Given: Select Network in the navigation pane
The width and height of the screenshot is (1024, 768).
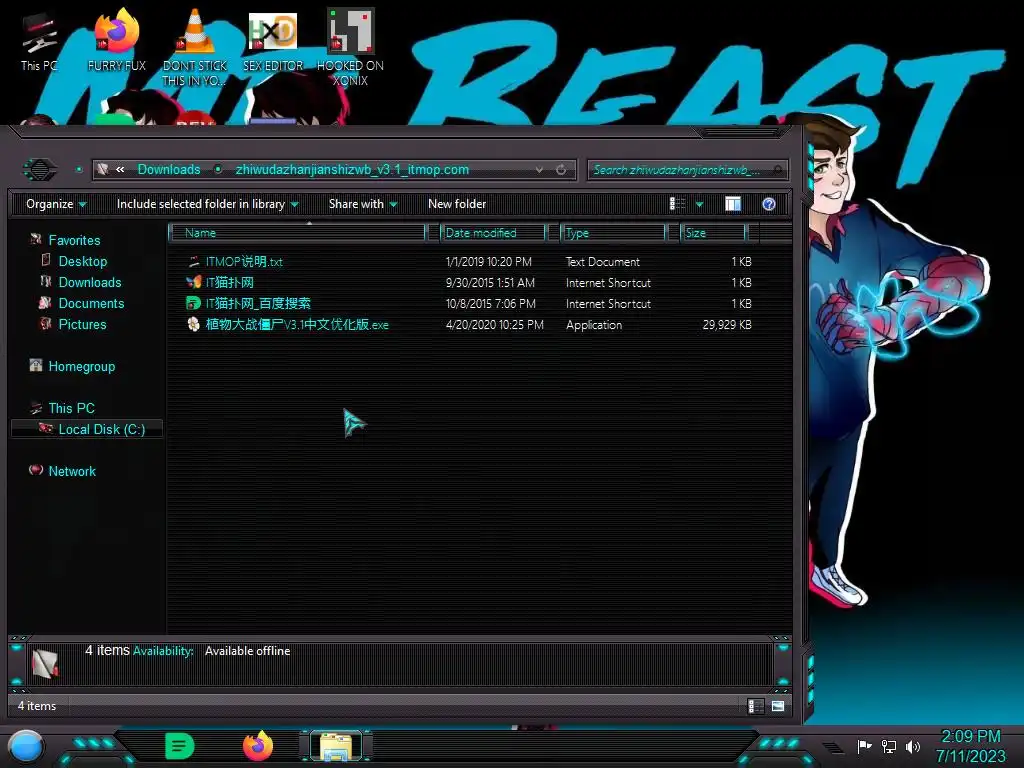Looking at the screenshot, I should pos(72,471).
